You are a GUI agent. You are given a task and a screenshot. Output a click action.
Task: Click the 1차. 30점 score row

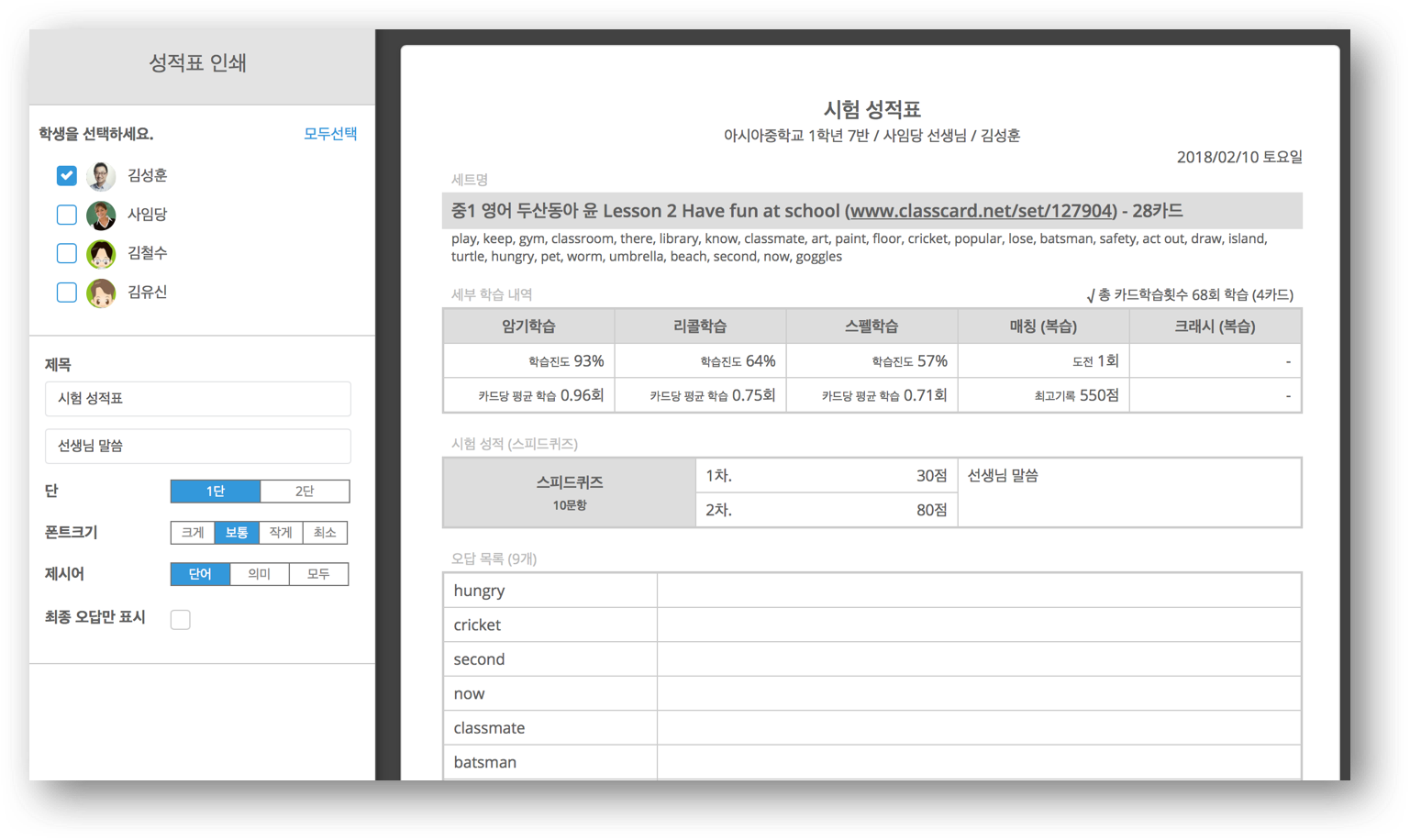tap(827, 476)
